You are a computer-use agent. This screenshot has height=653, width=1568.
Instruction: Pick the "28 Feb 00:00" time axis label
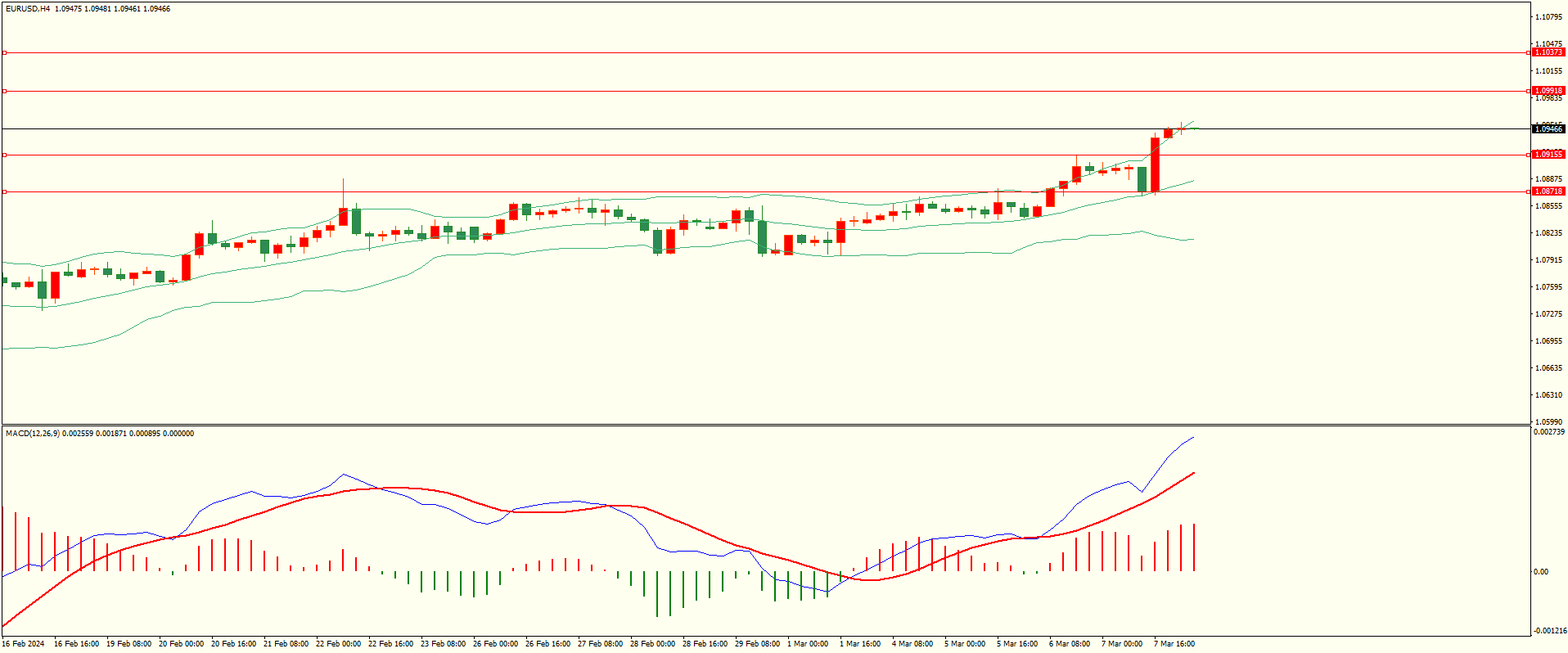click(x=652, y=644)
